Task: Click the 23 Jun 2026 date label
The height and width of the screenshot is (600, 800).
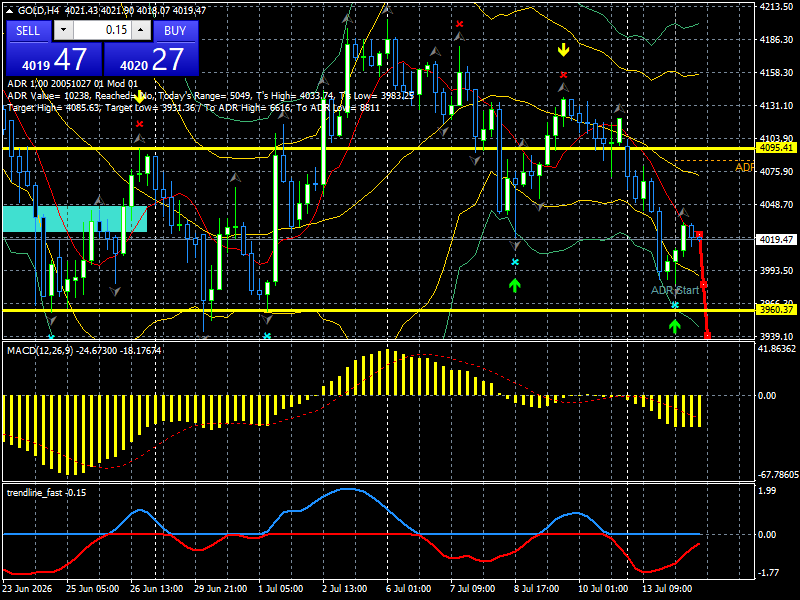Action: 27,588
